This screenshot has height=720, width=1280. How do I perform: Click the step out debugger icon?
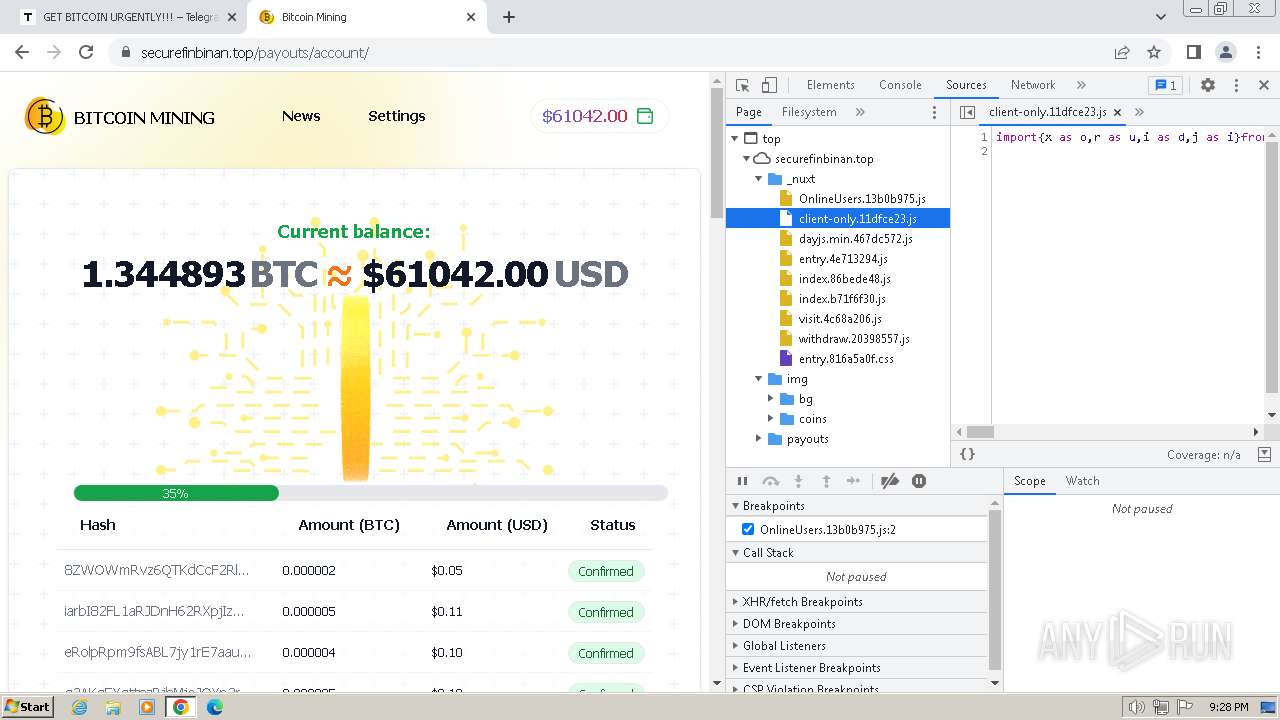(826, 481)
